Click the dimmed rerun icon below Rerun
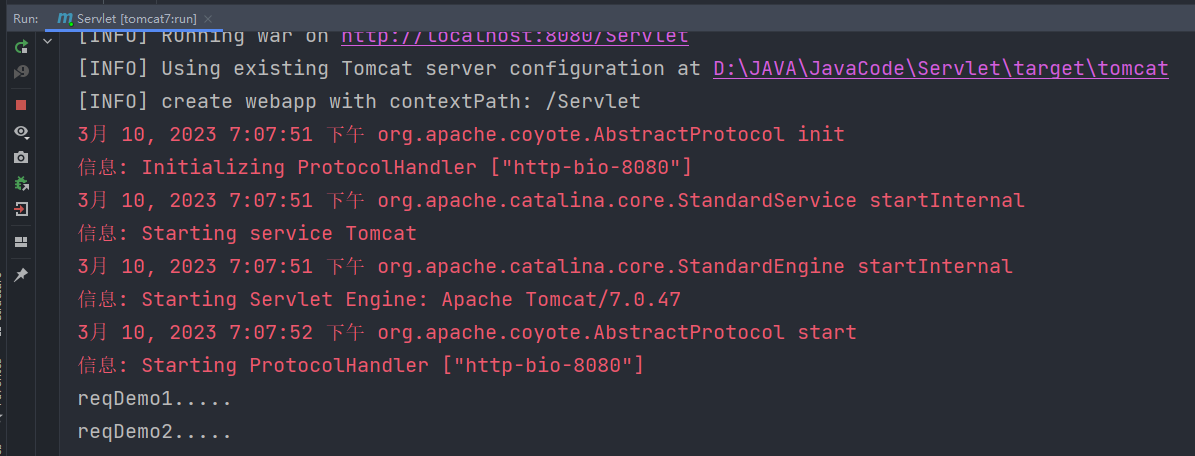This screenshot has width=1195, height=456. tap(21, 72)
